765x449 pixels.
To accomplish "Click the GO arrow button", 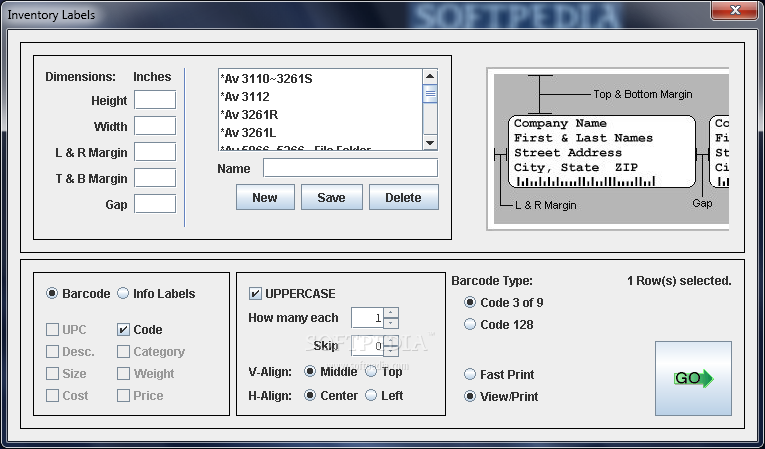I will [x=693, y=378].
